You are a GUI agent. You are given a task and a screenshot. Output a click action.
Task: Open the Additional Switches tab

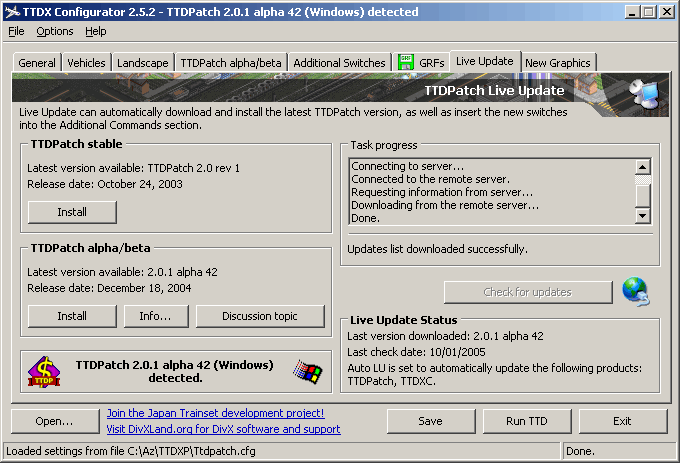pos(339,63)
